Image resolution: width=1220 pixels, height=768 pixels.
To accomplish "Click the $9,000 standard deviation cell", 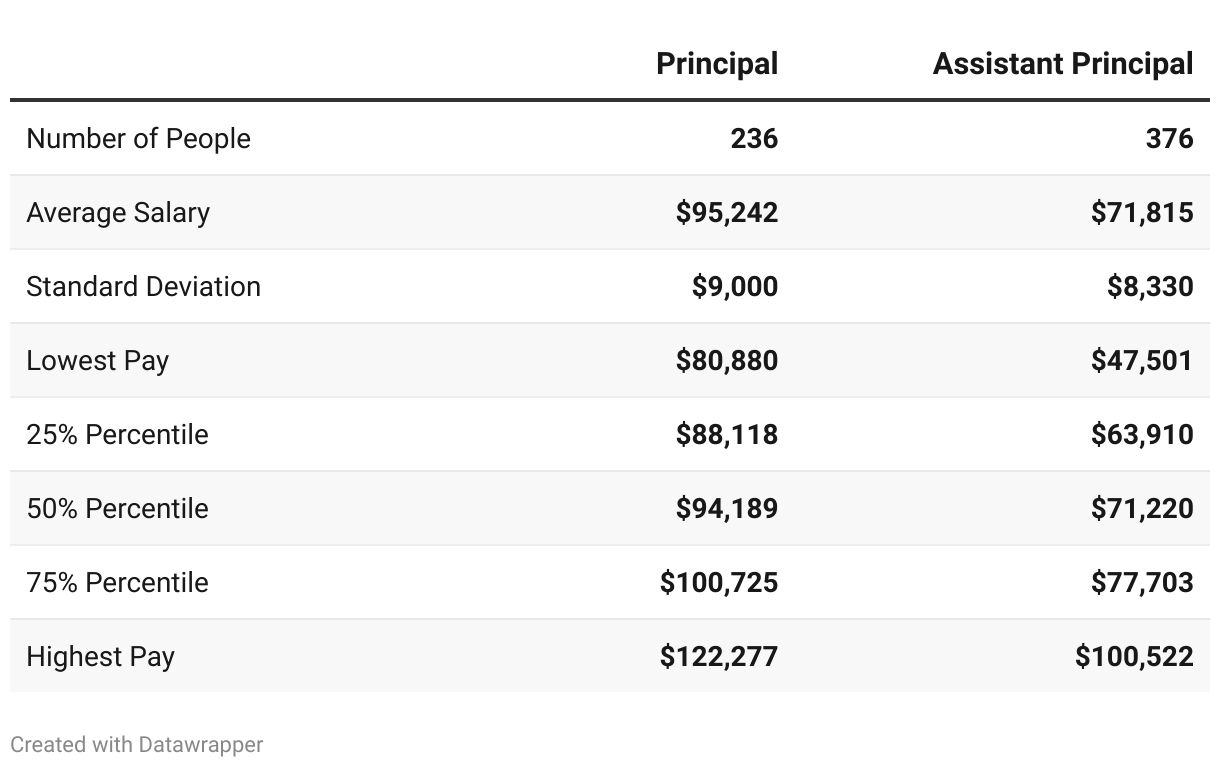I will click(734, 287).
